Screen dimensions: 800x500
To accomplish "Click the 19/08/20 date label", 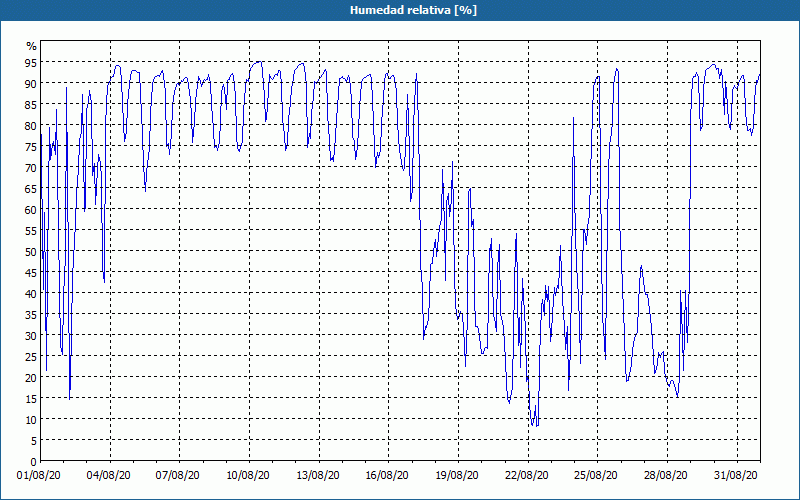I will (457, 476).
